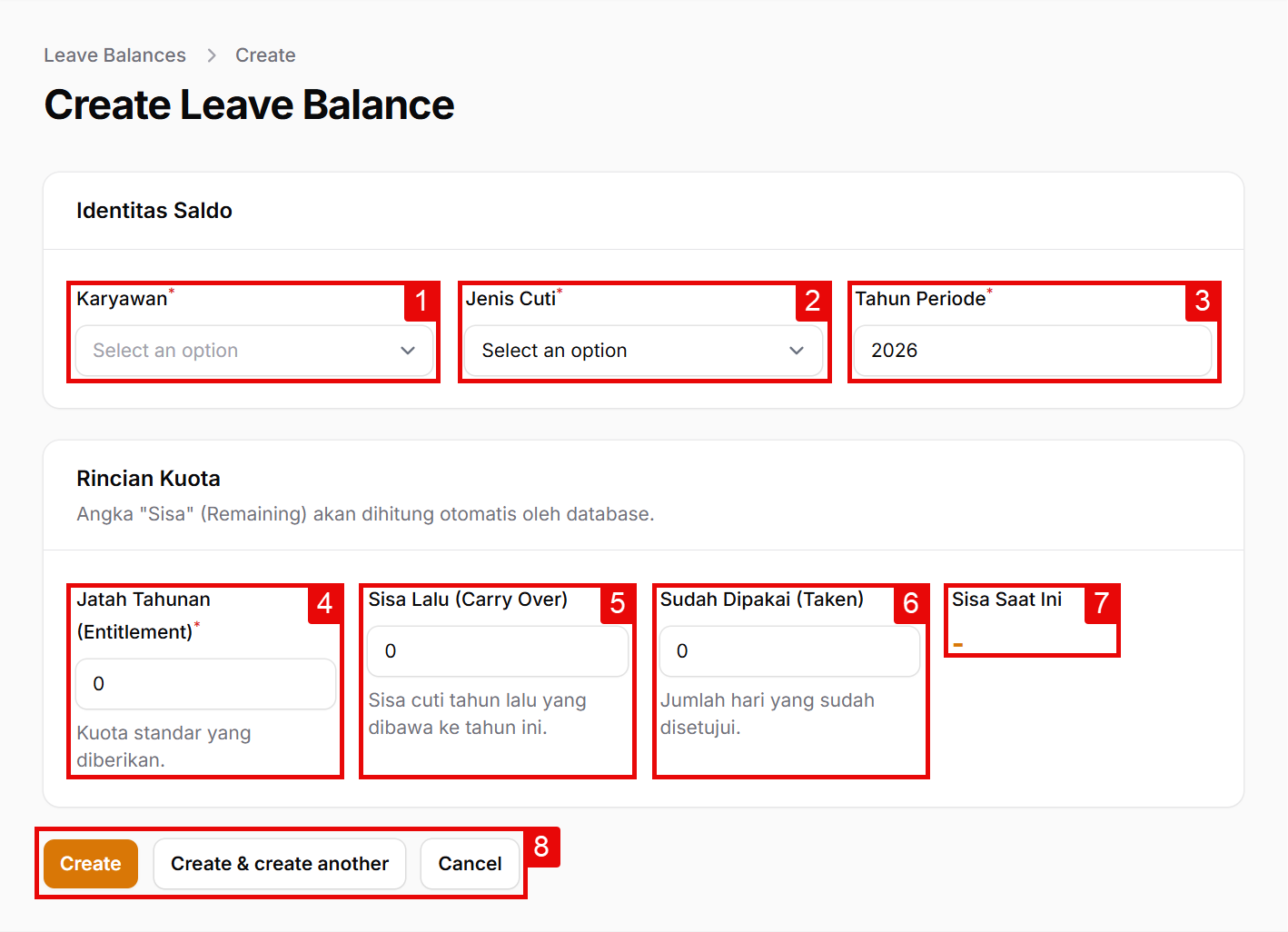Click the Sisa Saat Ini placeholder value
Viewport: 1288px width, 932px height.
(x=958, y=645)
